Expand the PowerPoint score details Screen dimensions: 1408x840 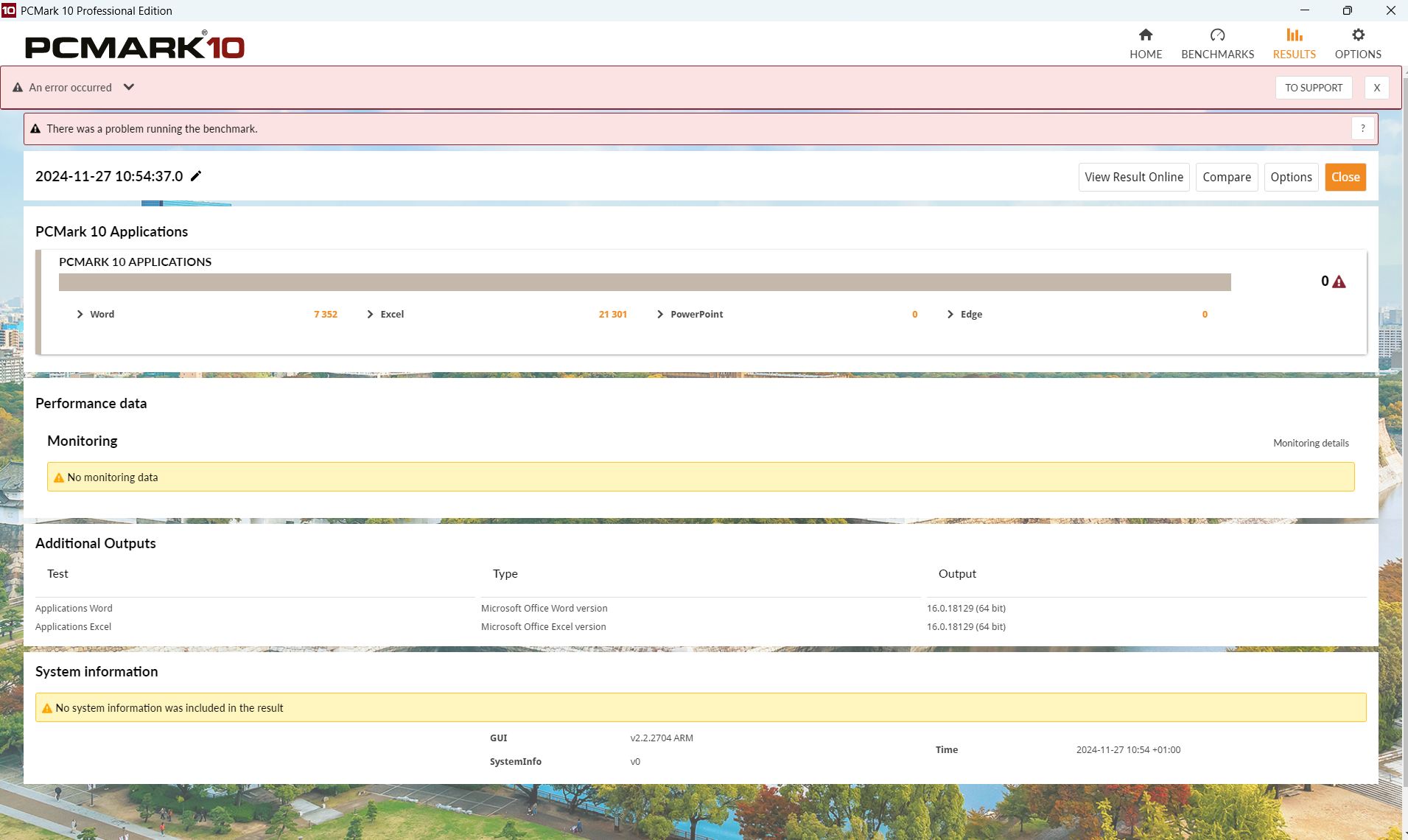(660, 315)
